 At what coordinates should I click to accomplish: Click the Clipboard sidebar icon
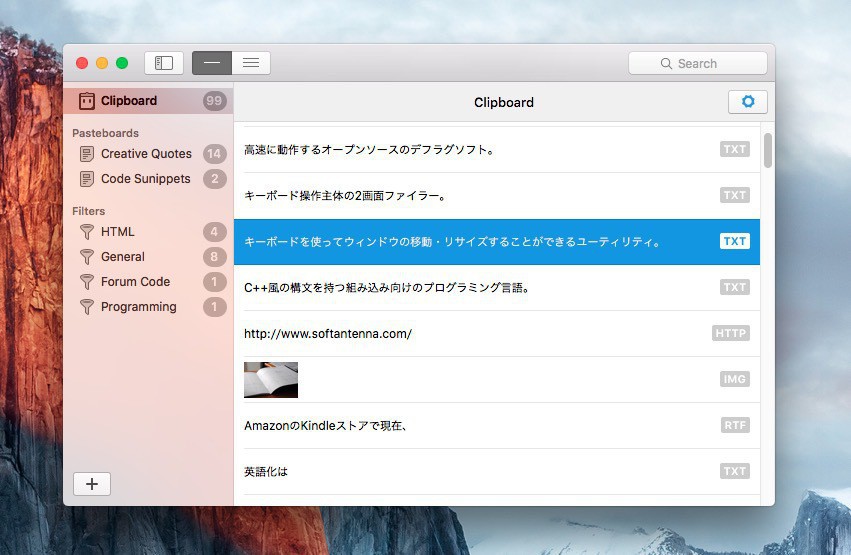pos(86,101)
